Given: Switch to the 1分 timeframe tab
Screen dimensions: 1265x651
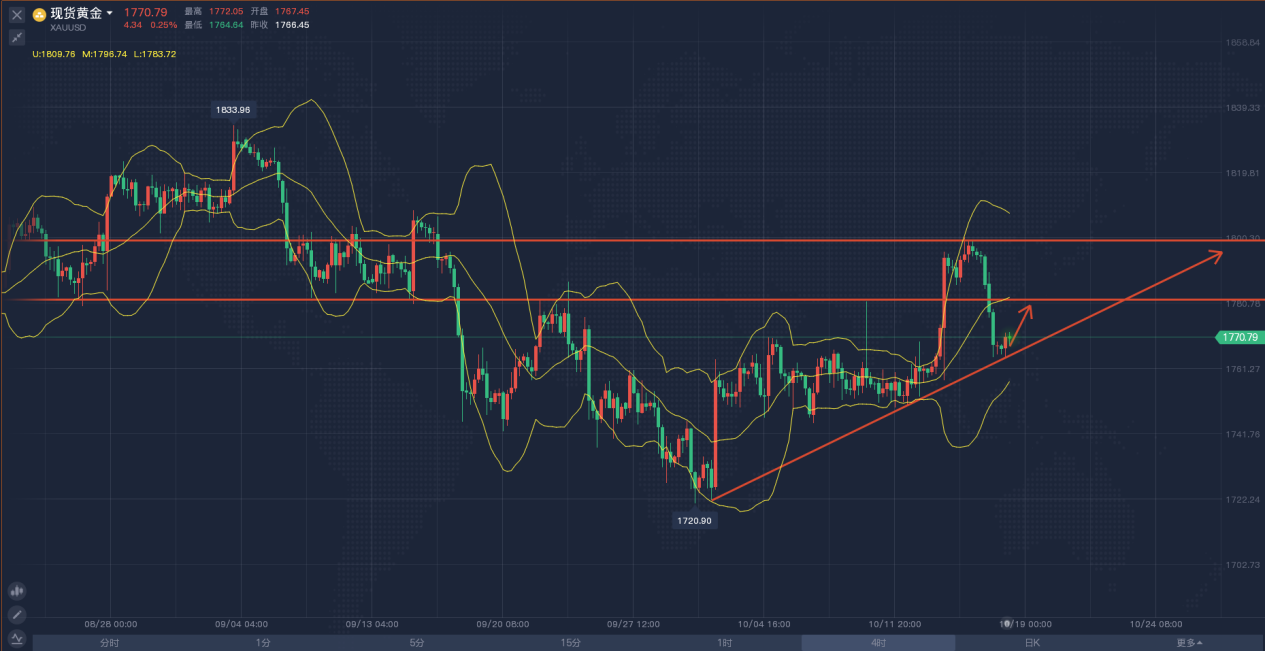Looking at the screenshot, I should tap(263, 643).
